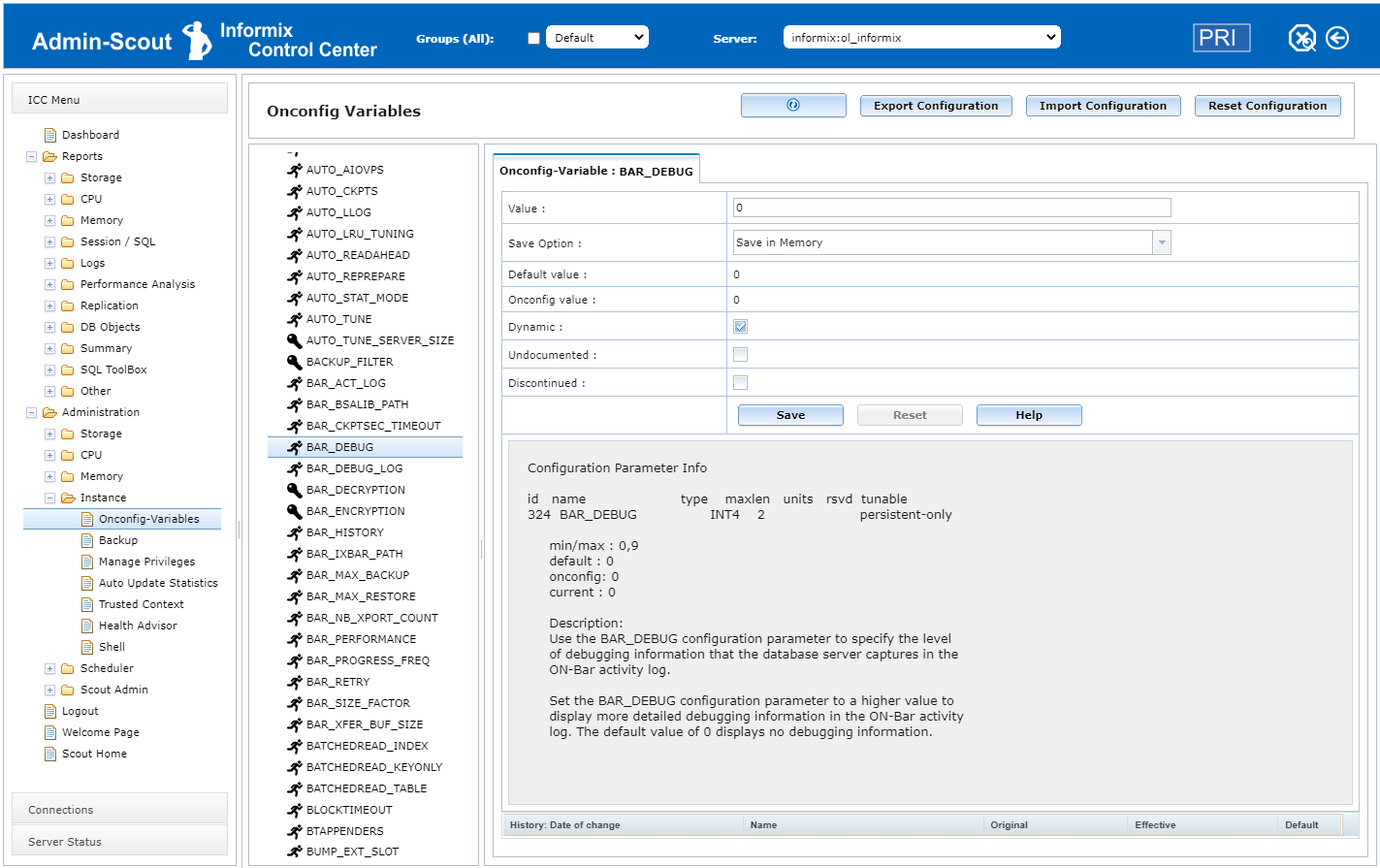Click the Effective column header
Viewport: 1380px width, 868px height.
(x=1202, y=825)
